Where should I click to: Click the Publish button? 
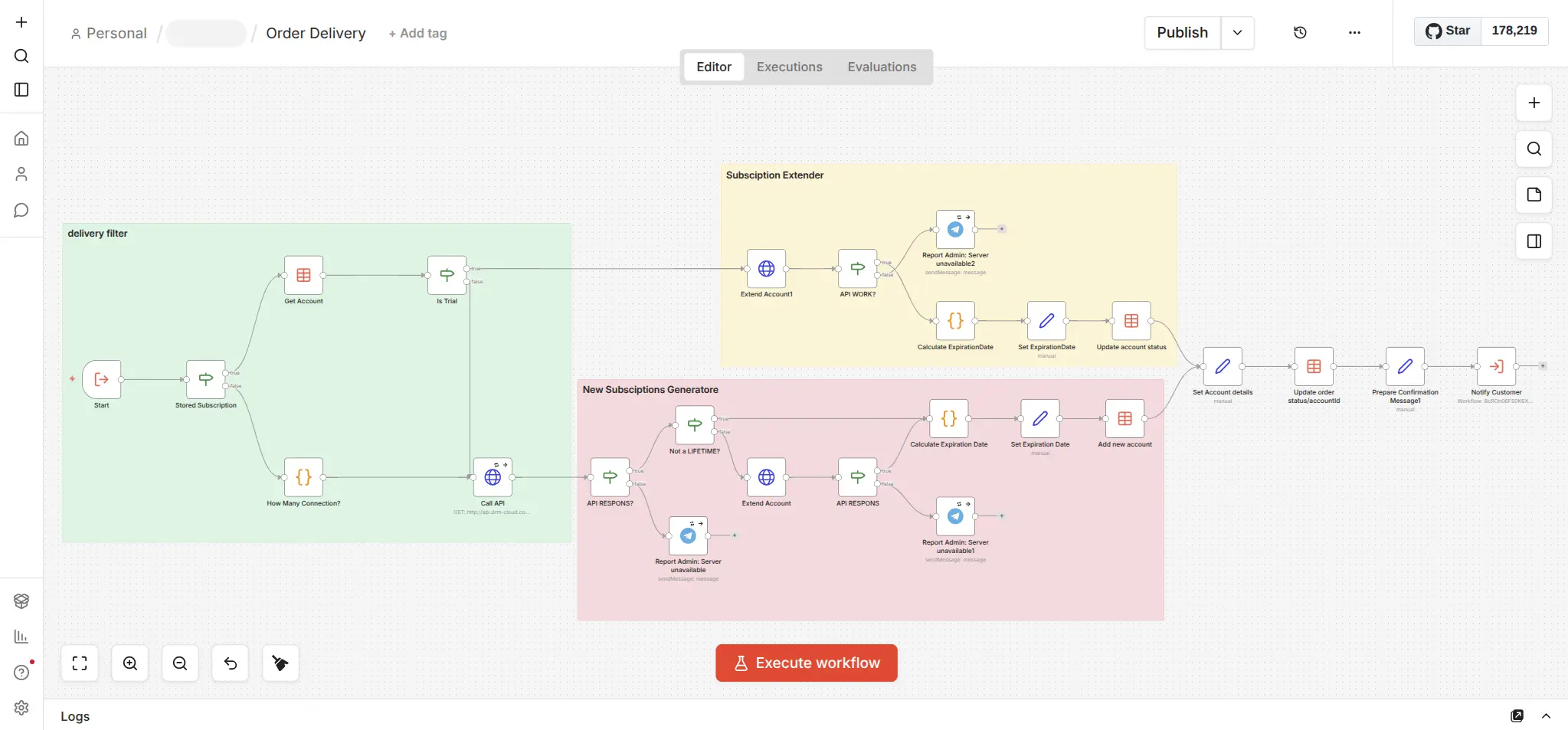pos(1182,33)
